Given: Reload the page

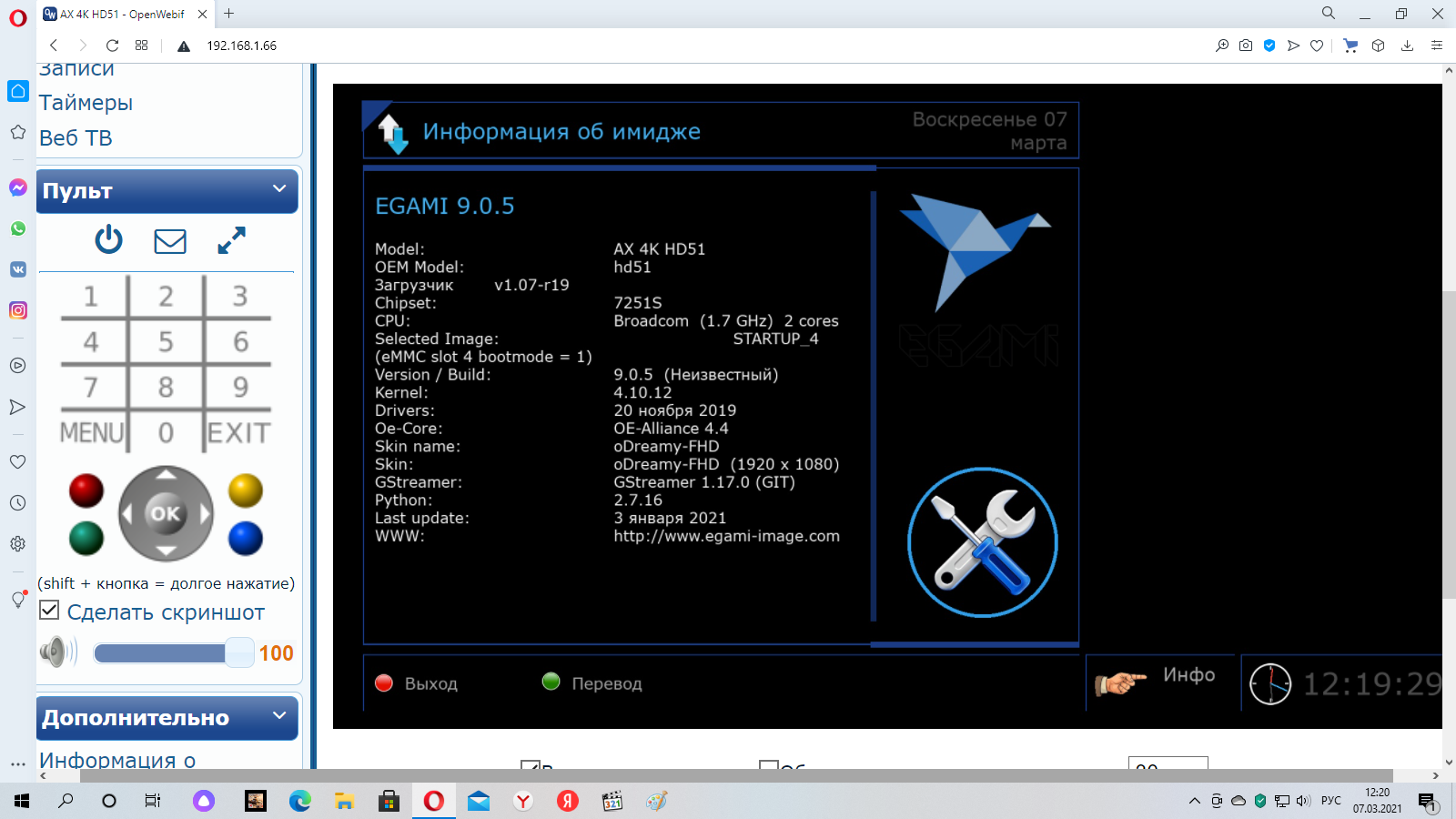Looking at the screenshot, I should (112, 45).
